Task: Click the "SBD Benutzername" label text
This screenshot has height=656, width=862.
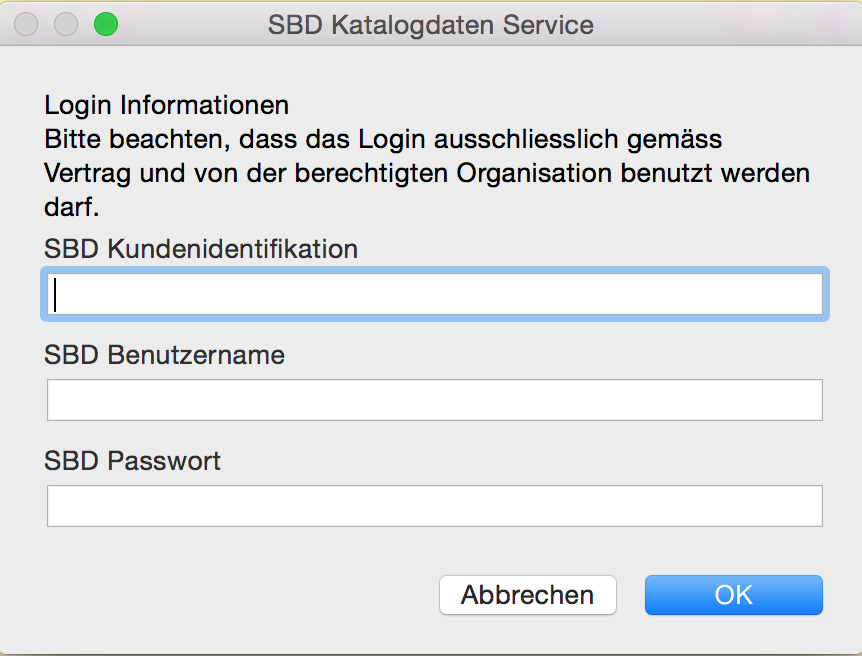Action: pyautogui.click(x=164, y=354)
